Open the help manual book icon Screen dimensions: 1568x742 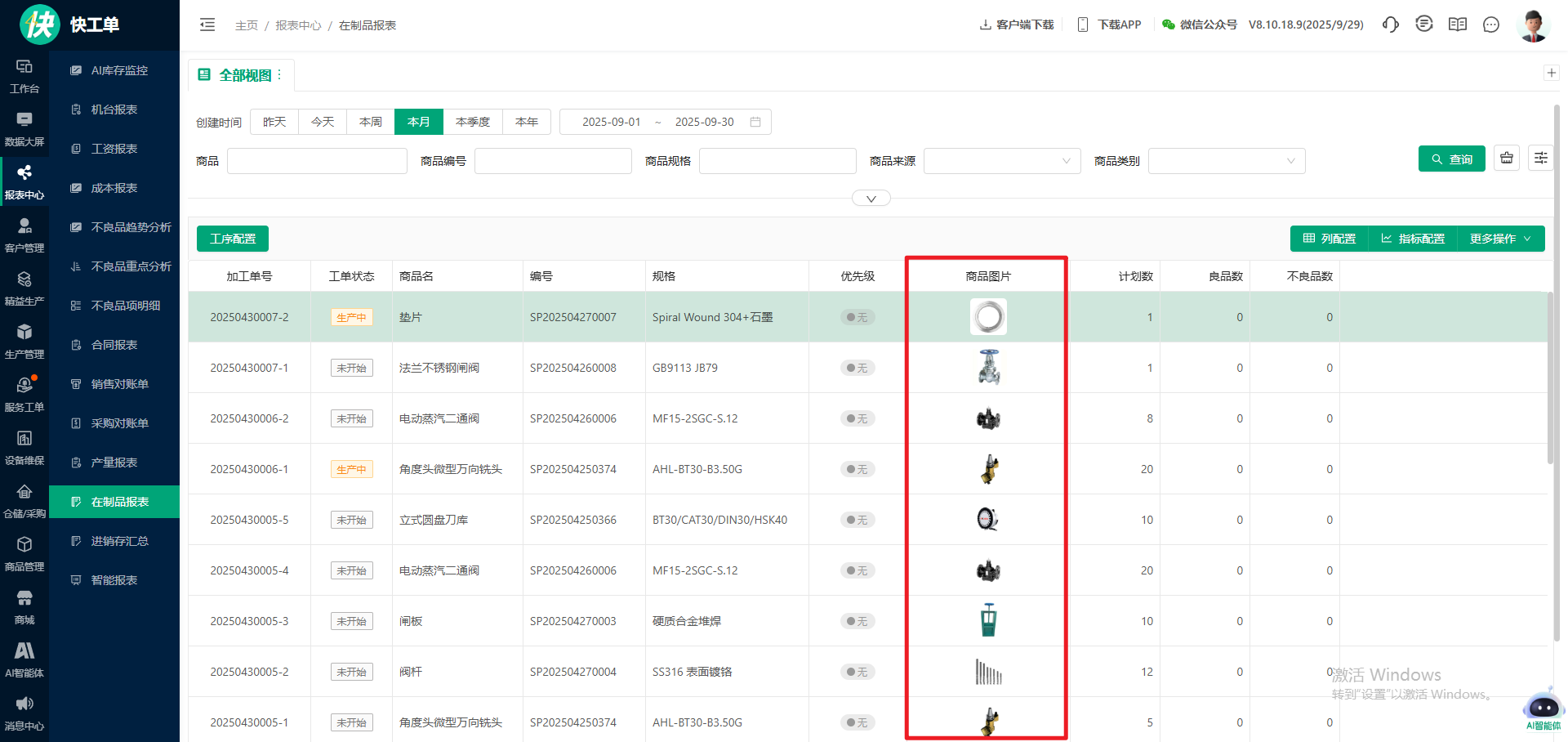1458,25
